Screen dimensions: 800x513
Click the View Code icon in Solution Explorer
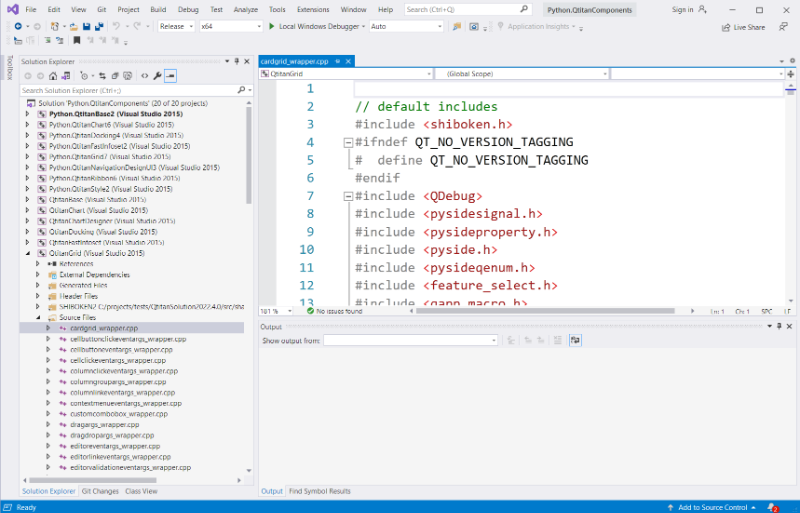(144, 75)
